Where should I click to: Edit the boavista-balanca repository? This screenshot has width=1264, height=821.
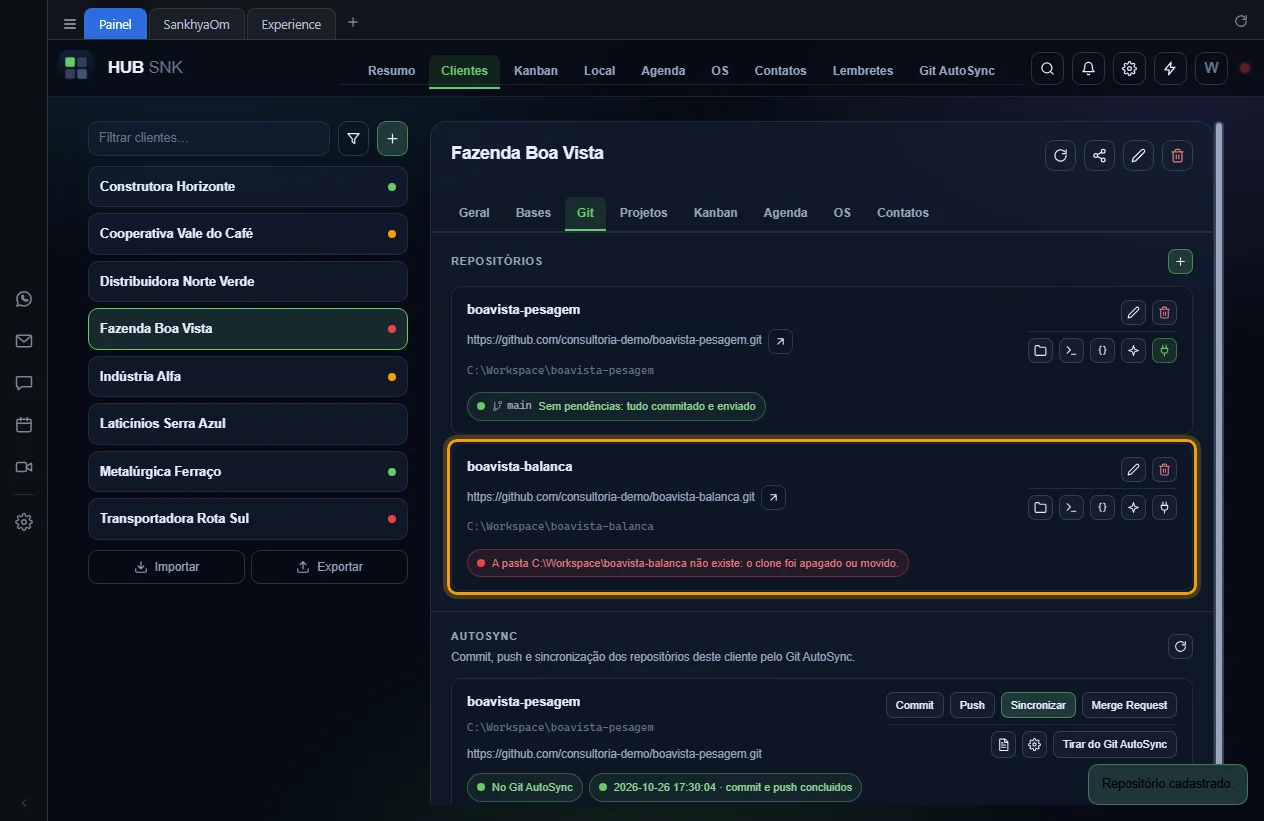coord(1133,469)
